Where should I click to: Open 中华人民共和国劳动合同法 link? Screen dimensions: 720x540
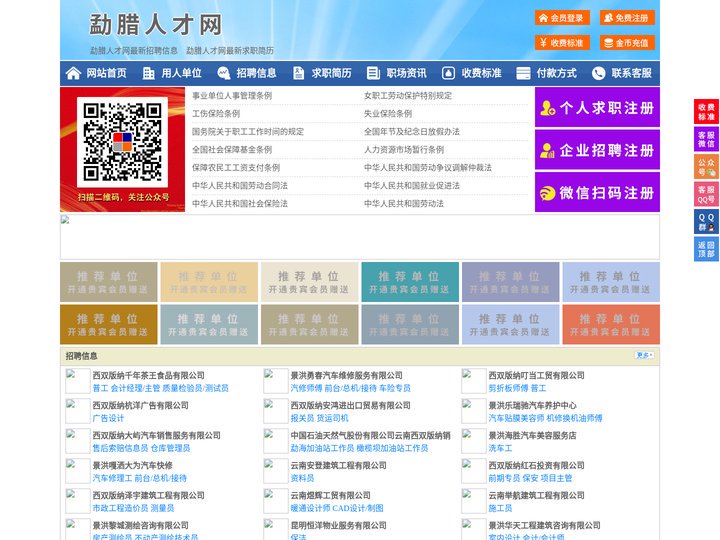(240, 186)
